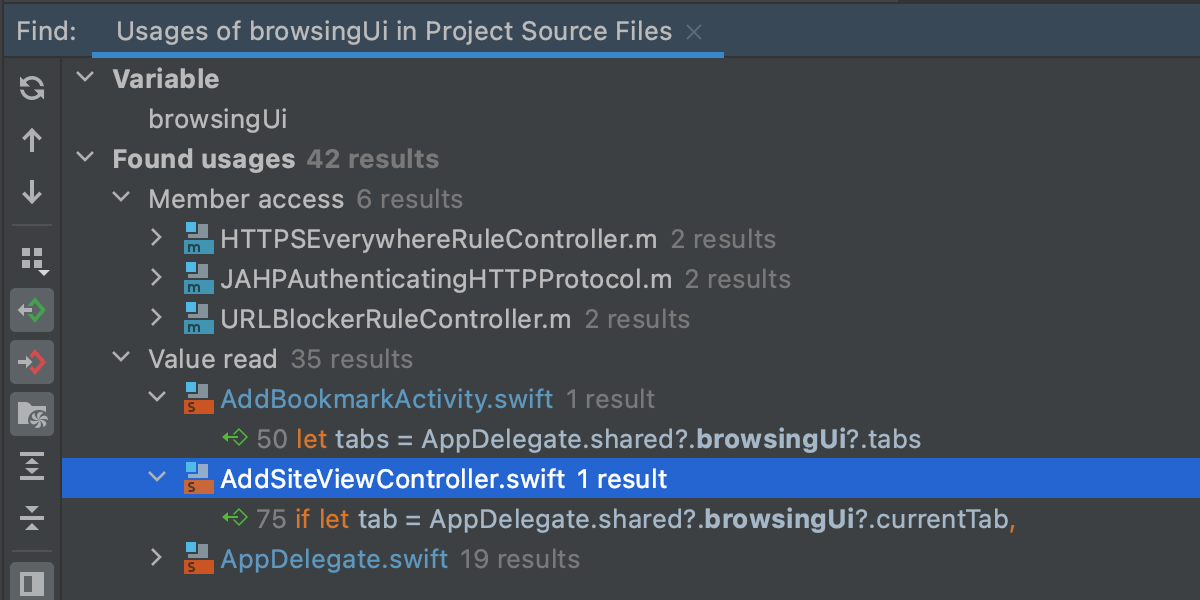
Task: Go to next occurrence down arrow
Action: click(32, 192)
